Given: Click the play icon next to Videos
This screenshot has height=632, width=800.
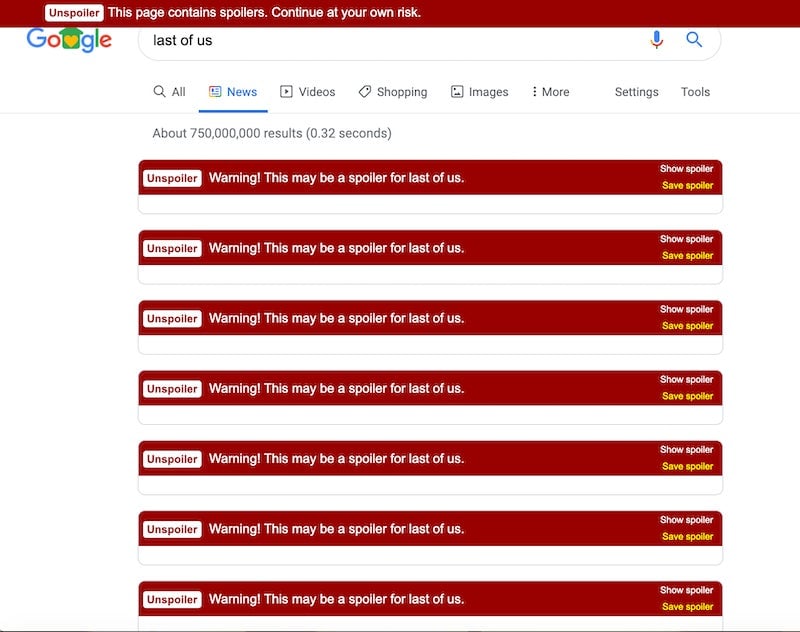Looking at the screenshot, I should 284,91.
